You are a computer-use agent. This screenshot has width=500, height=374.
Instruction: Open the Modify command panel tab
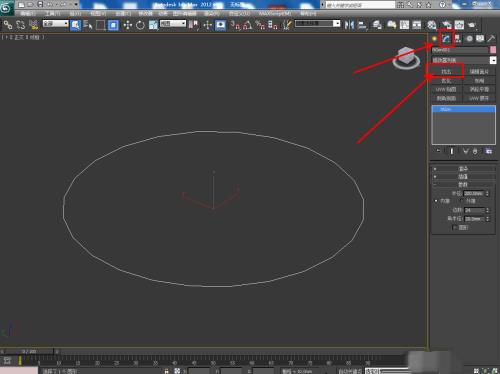pos(446,39)
